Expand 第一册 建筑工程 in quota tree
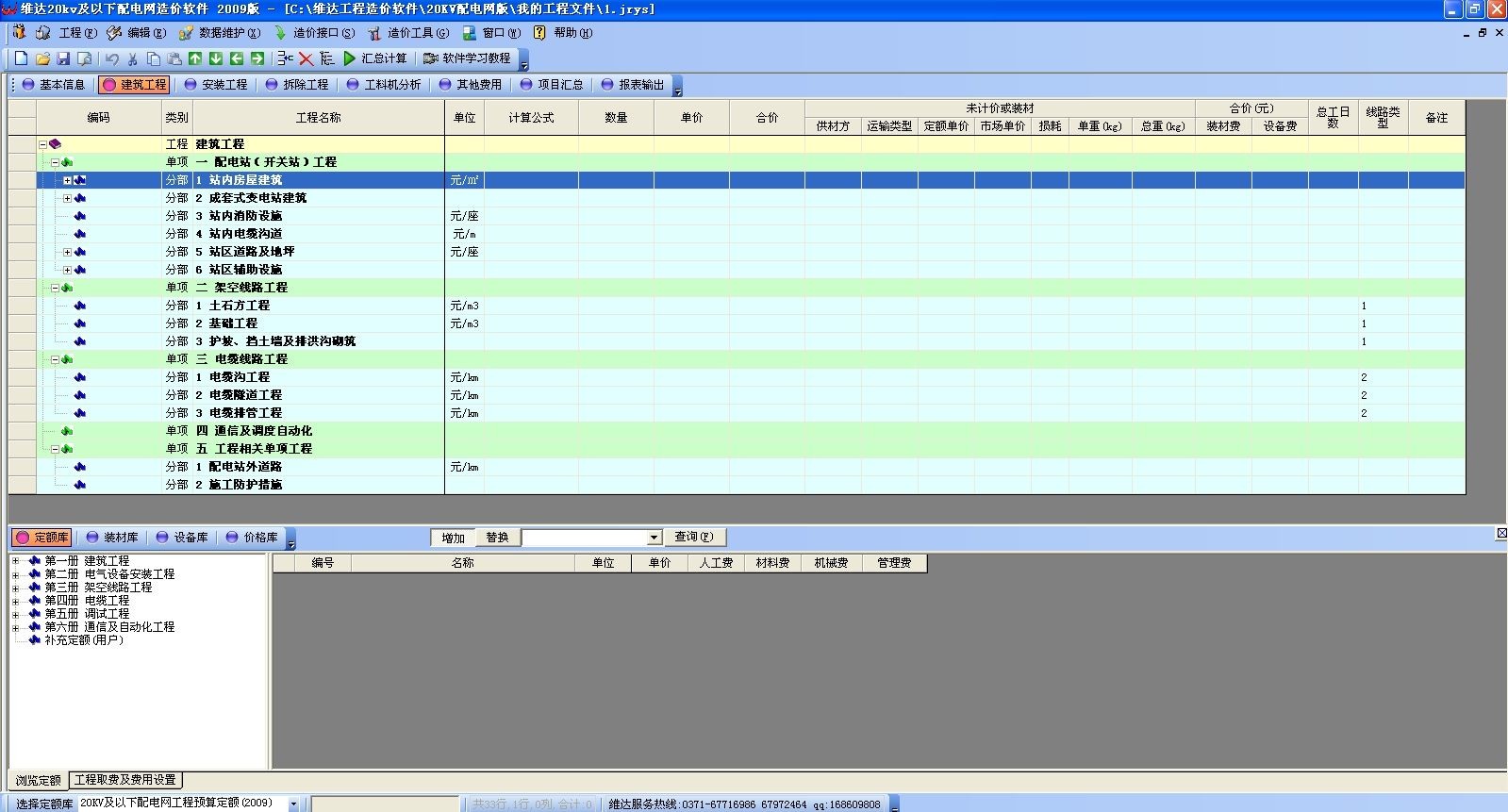The width and height of the screenshot is (1508, 812). click(x=15, y=561)
